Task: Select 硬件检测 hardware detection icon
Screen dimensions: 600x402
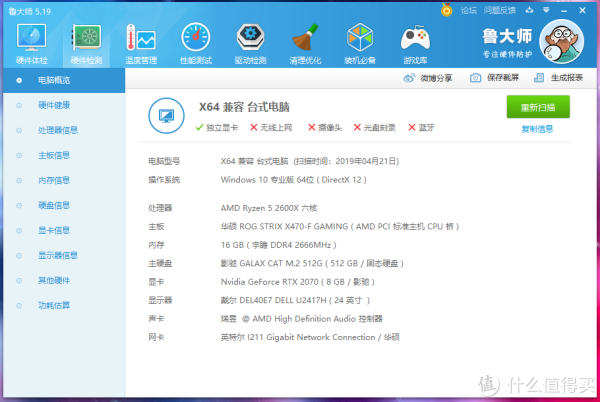Action: tap(86, 37)
